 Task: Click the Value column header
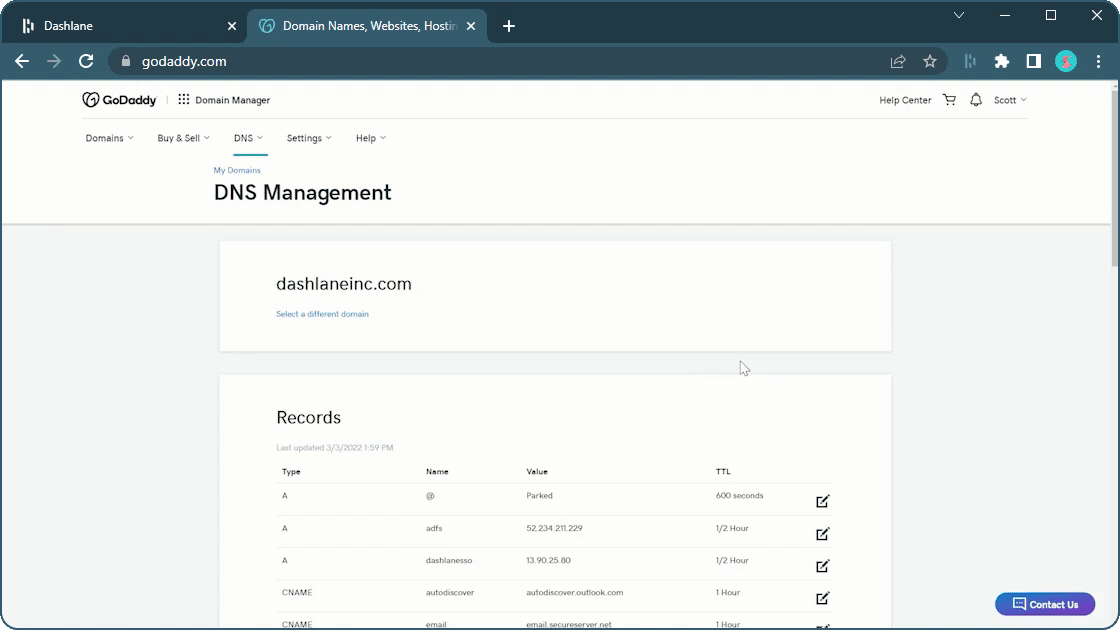(537, 471)
